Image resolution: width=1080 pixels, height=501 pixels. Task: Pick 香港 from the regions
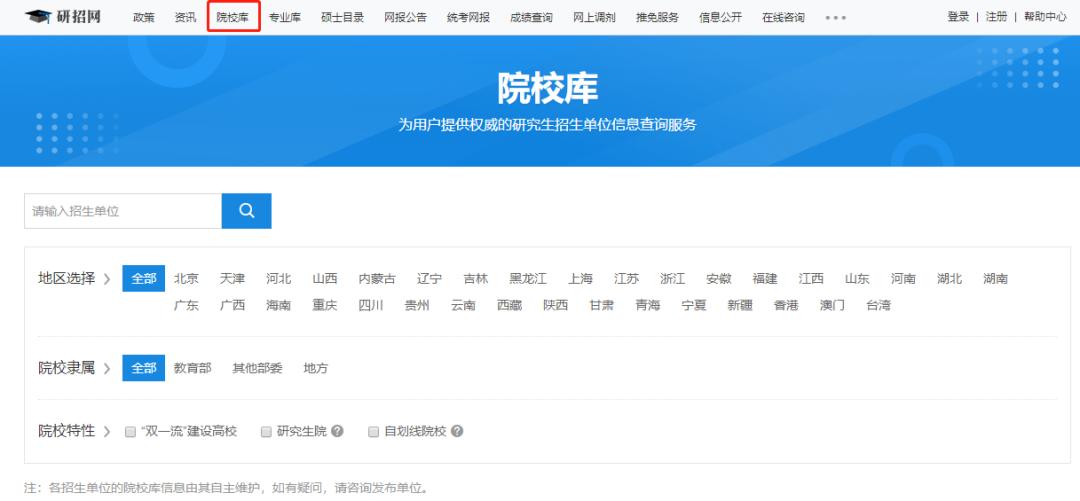pos(787,305)
